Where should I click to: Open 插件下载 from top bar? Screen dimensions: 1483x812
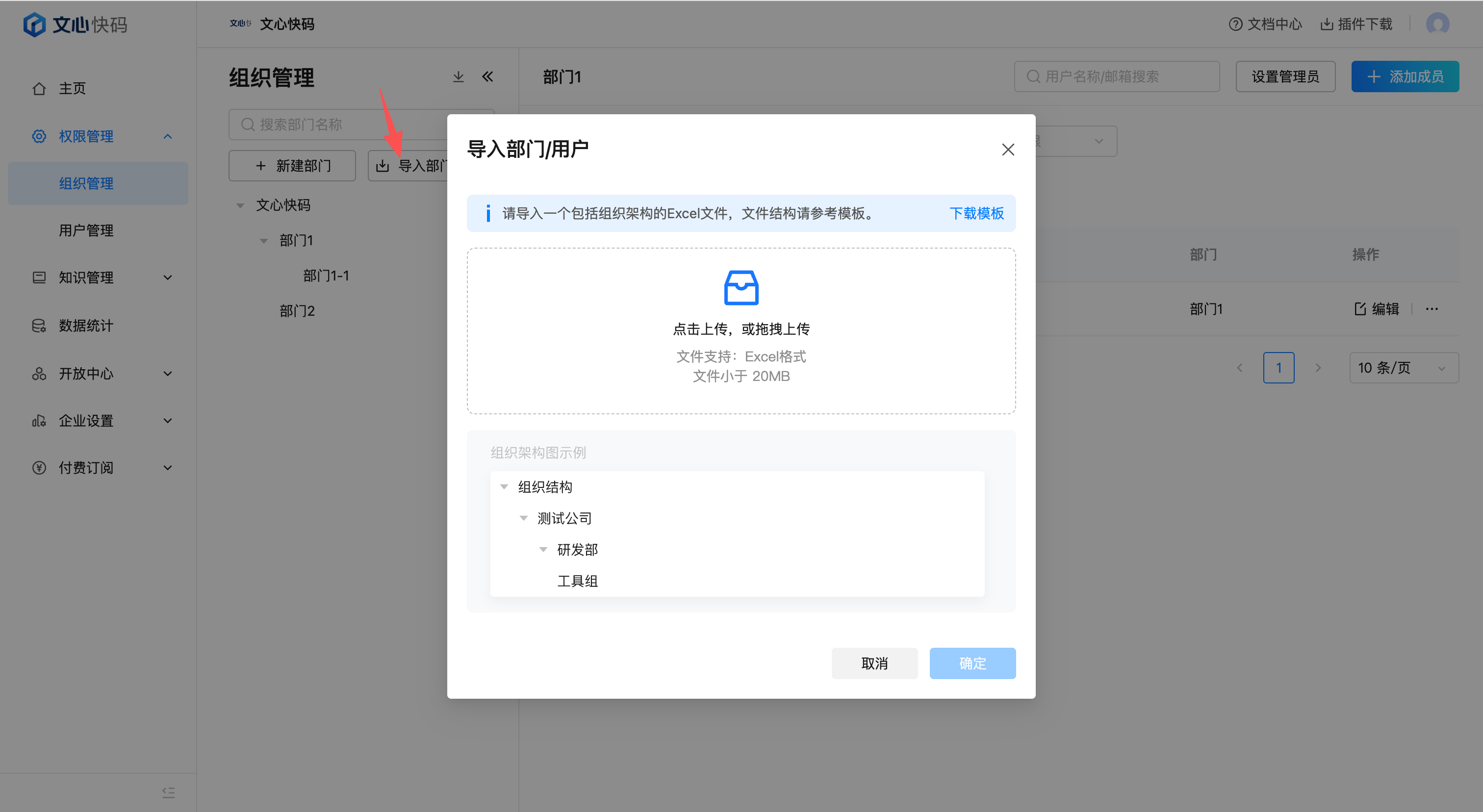(x=1356, y=24)
